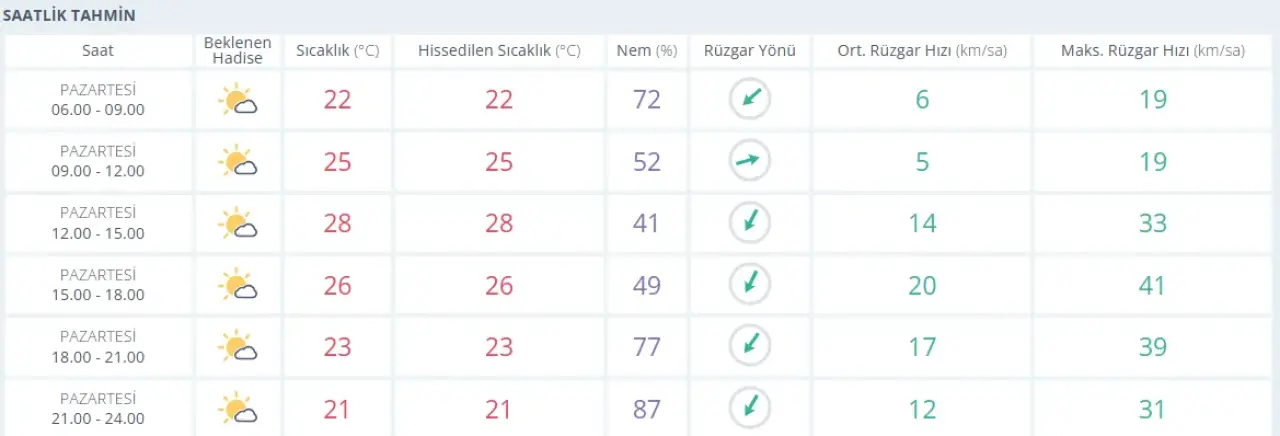
Task: Click the 87 humidity value for 21.00 - 24.00
Action: 647,408
